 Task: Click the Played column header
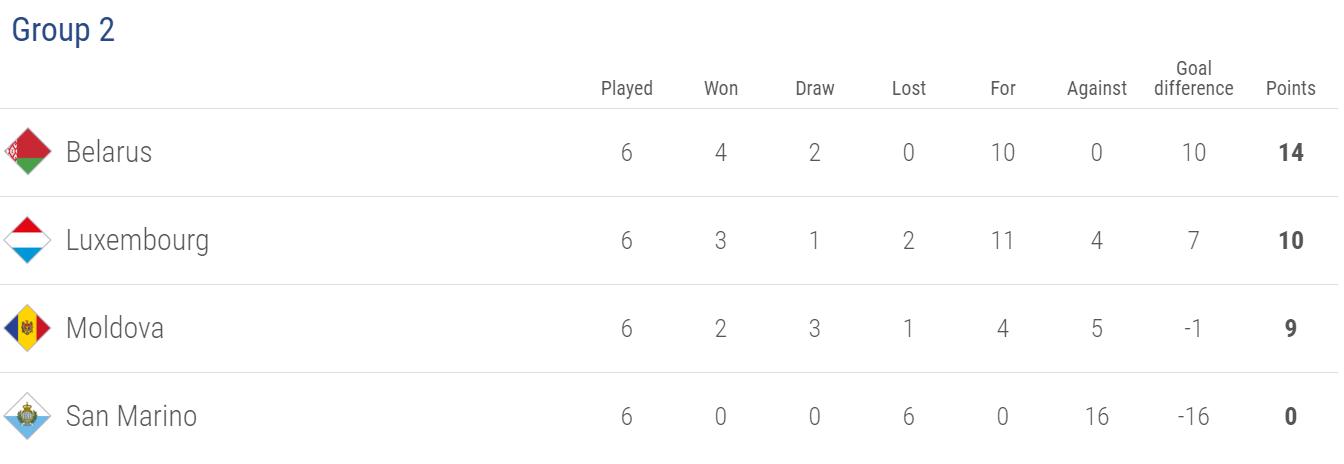coord(627,88)
